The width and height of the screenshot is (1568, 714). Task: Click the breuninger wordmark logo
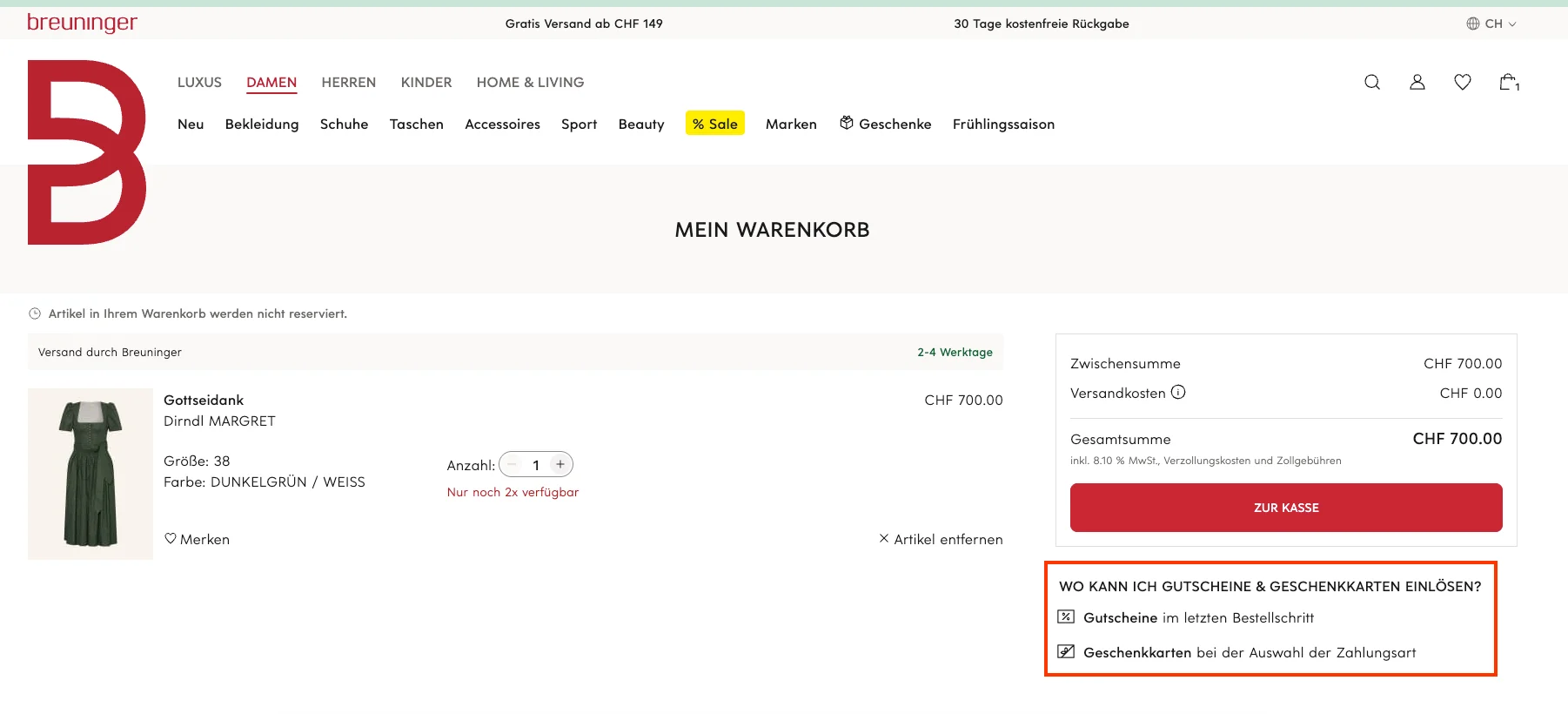[82, 23]
